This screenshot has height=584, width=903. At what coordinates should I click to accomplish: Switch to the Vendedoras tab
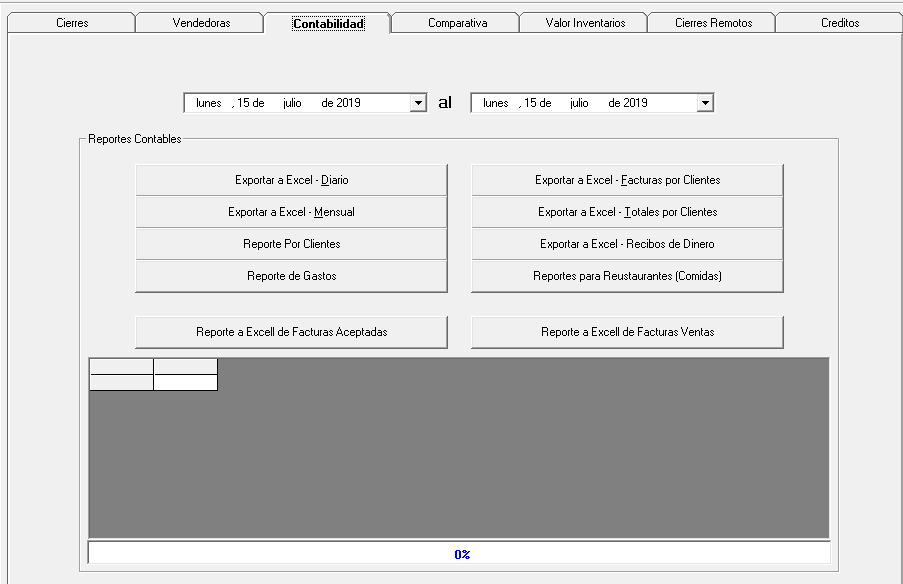[x=201, y=23]
